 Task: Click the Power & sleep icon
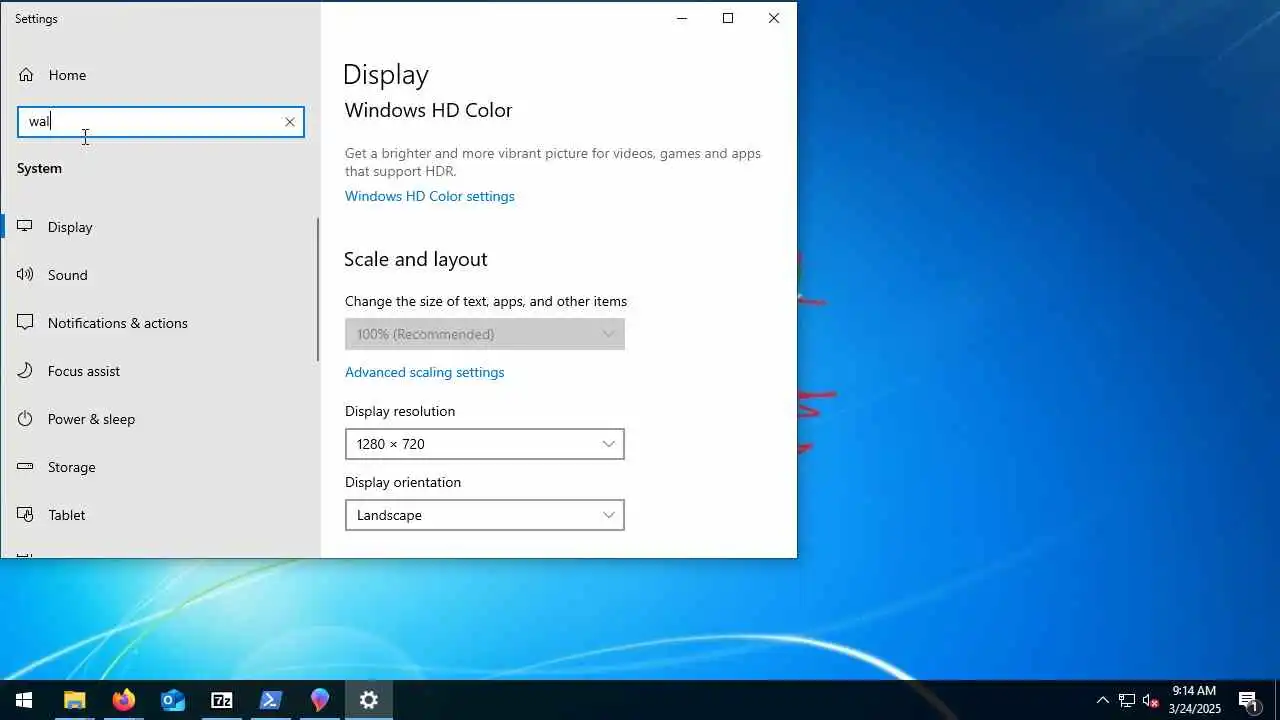coord(25,419)
